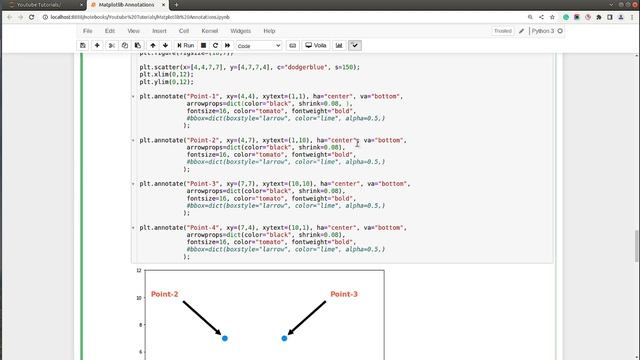Copy selected cells icon in the toolbar
640x360 pixels.
coord(125,45)
